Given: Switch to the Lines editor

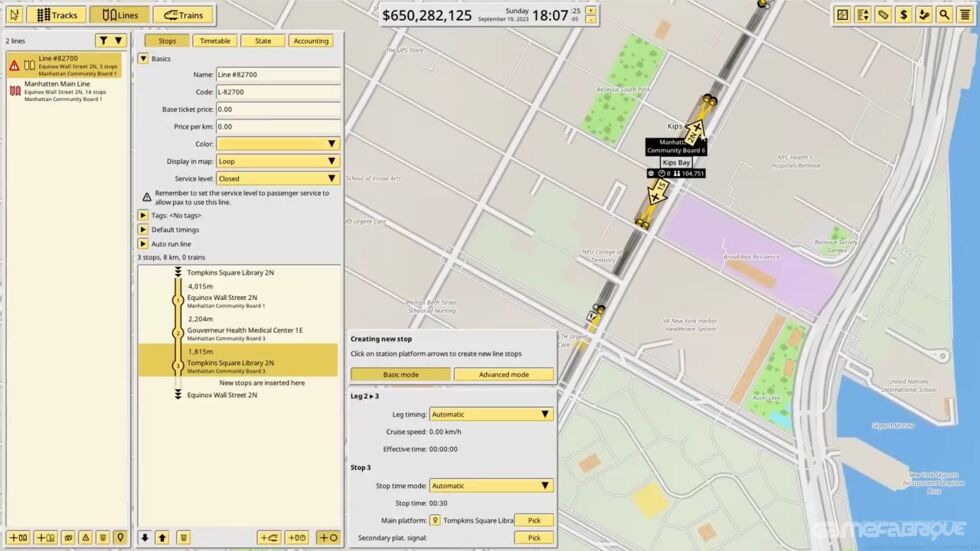Looking at the screenshot, I should pos(119,14).
